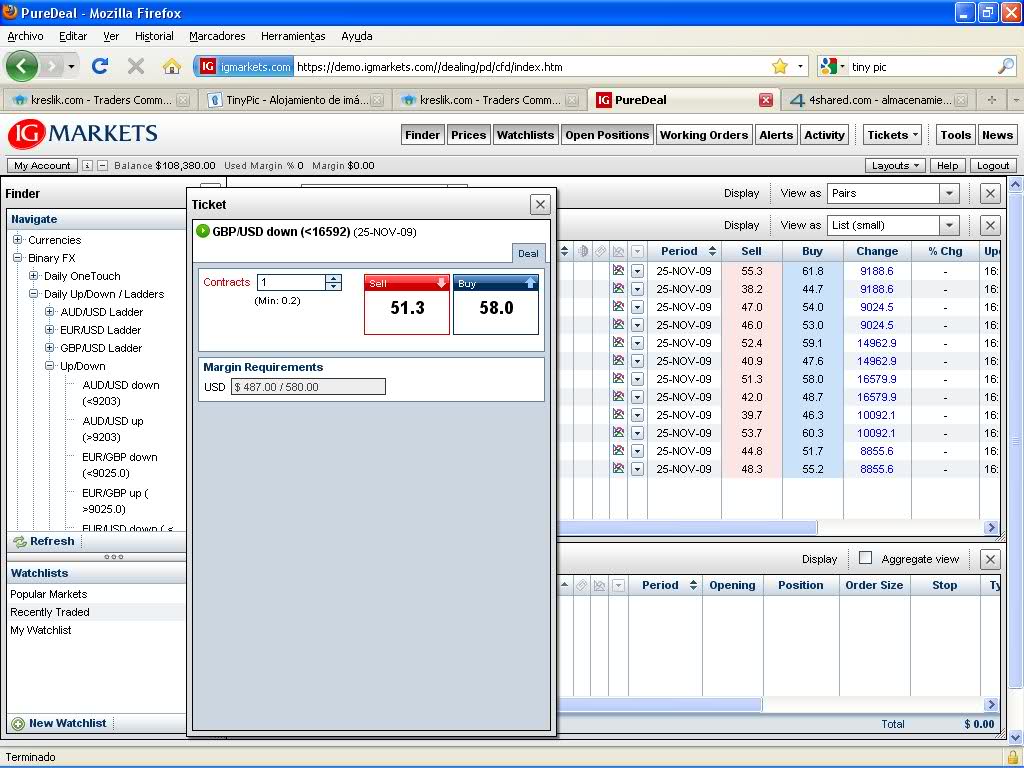This screenshot has width=1024, height=768.
Task: Go to the Firefox Home page icon
Action: click(172, 66)
